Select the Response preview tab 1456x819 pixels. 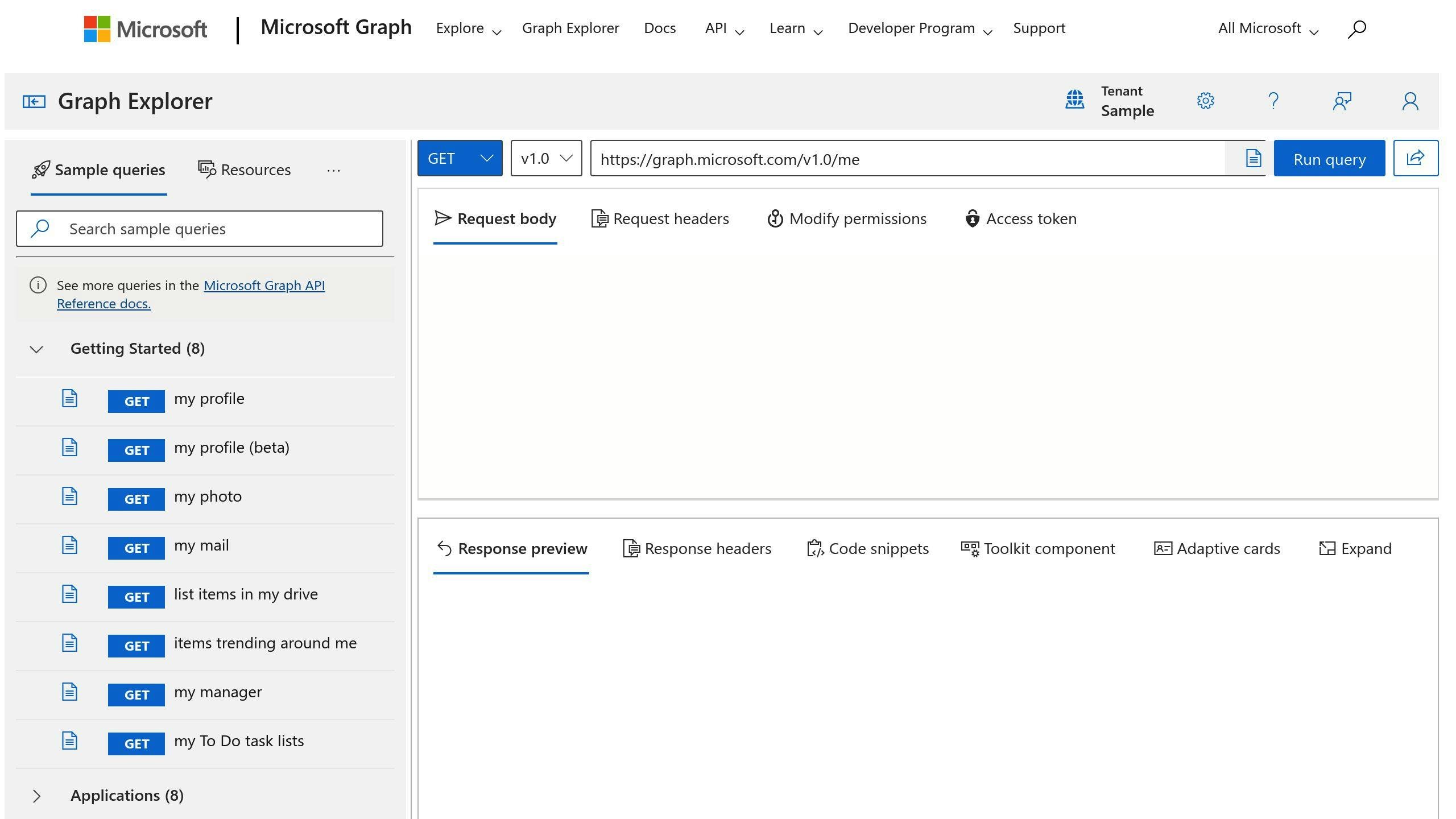click(x=511, y=549)
